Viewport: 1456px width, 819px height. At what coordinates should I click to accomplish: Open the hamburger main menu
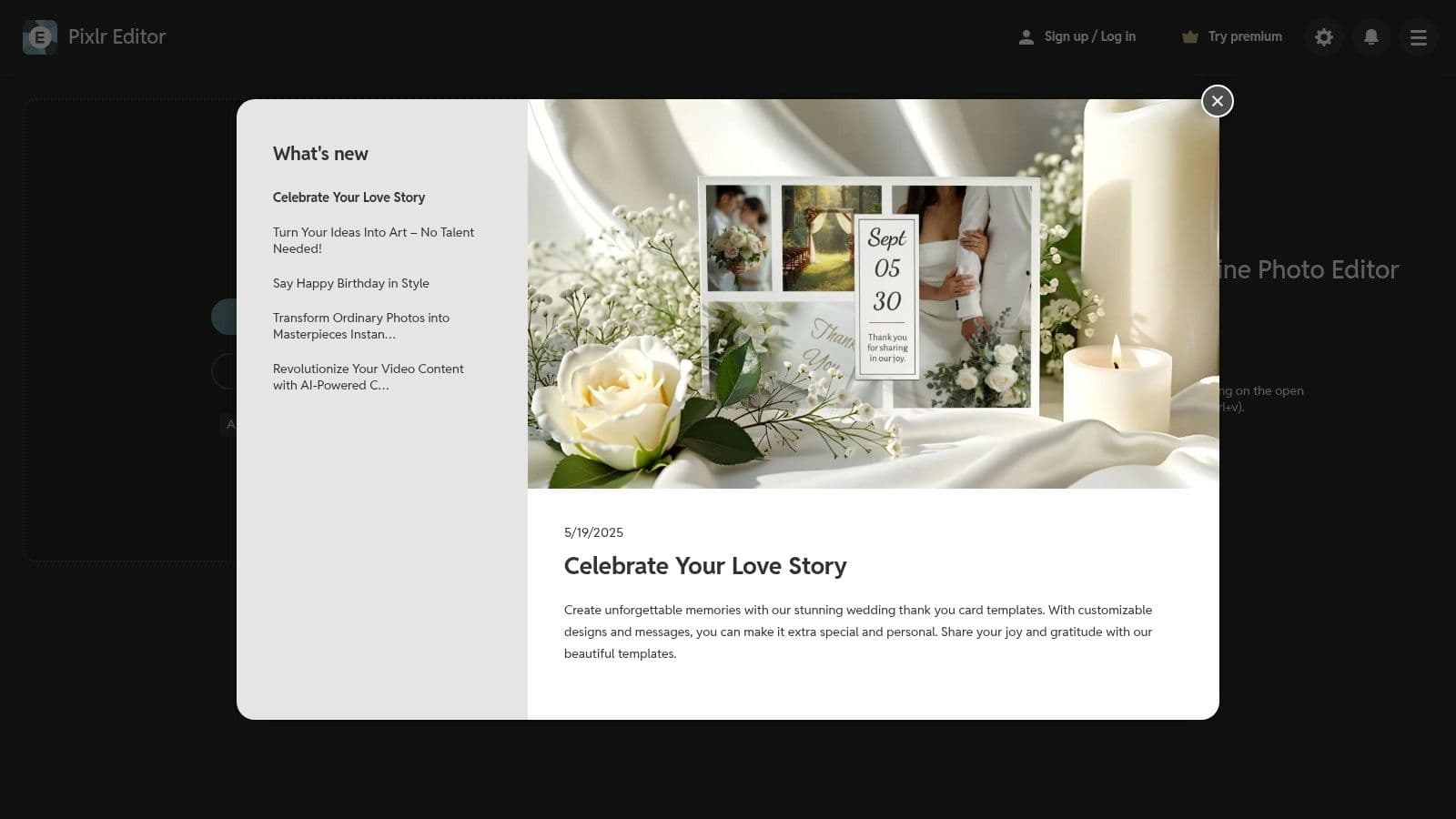click(1418, 37)
